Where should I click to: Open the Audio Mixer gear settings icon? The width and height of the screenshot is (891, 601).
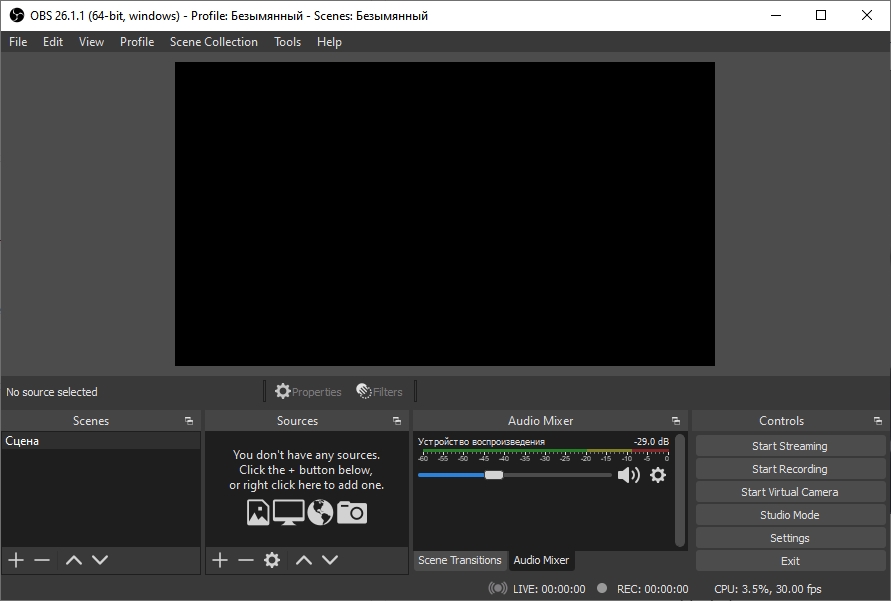pyautogui.click(x=658, y=475)
